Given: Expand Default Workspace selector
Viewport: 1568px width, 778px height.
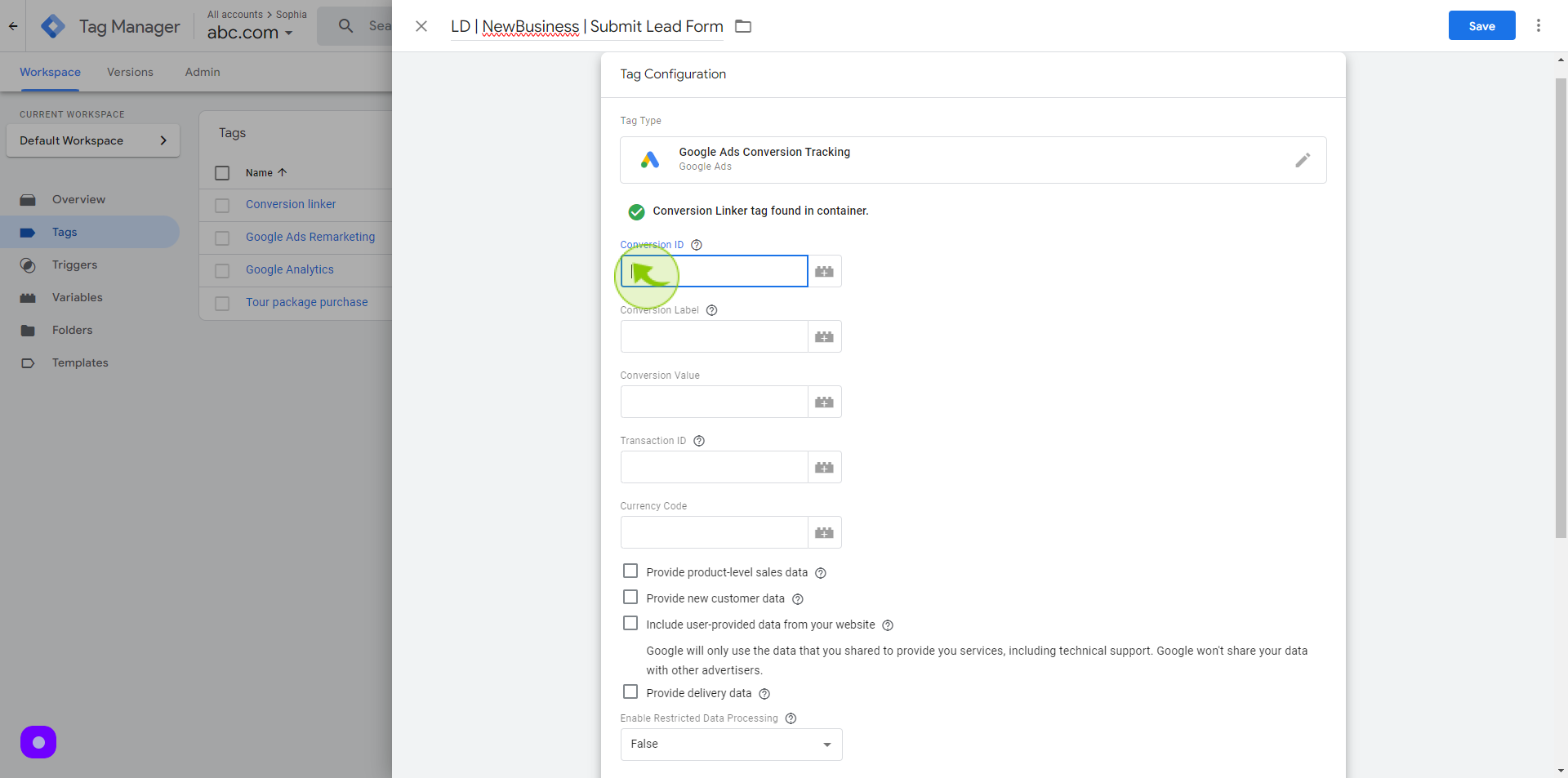Looking at the screenshot, I should pos(93,140).
